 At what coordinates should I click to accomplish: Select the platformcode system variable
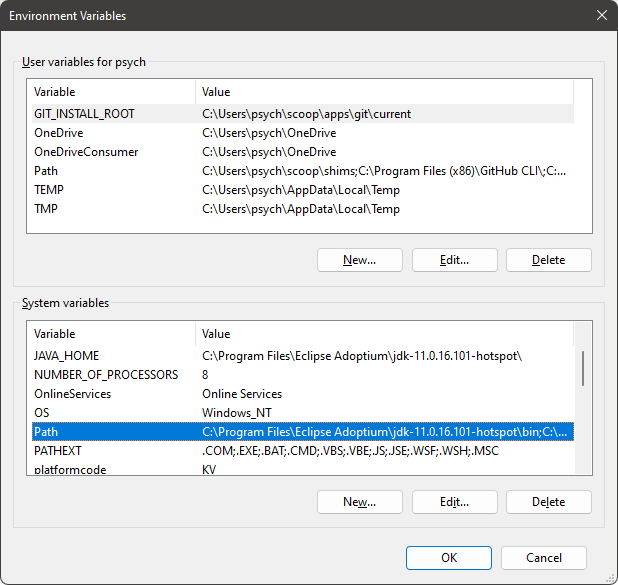pos(303,468)
